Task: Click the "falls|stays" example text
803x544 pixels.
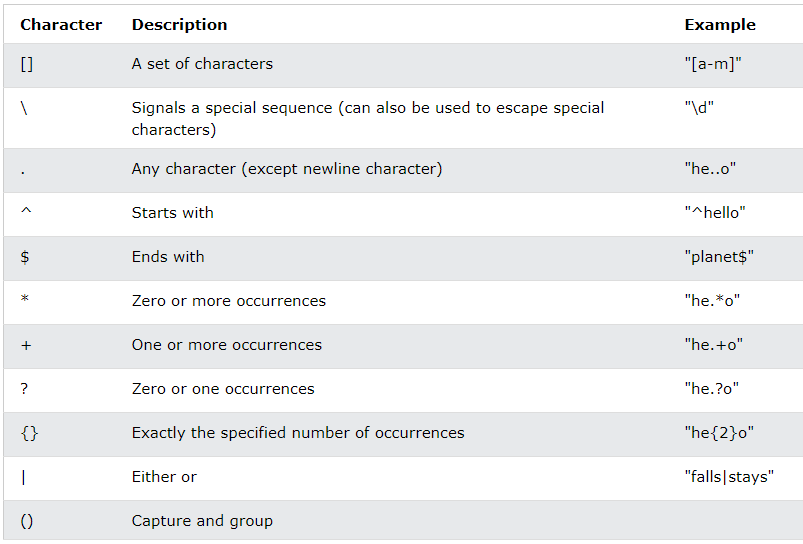Action: (729, 477)
